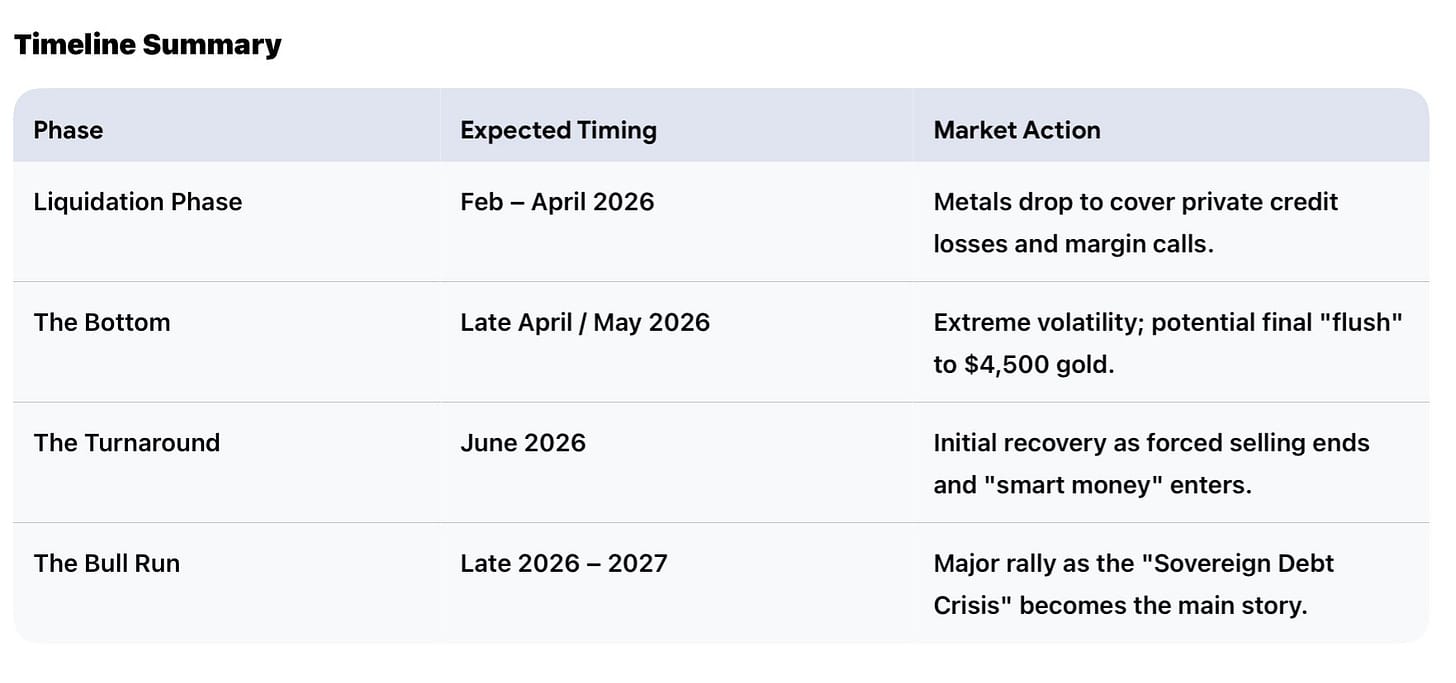Image resolution: width=1456 pixels, height=683 pixels.
Task: Click the Initial recovery text line
Action: tap(1150, 443)
